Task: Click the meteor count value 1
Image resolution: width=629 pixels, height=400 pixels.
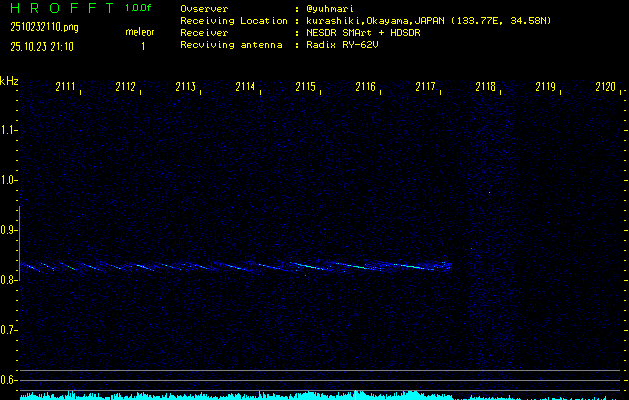Action: (142, 46)
